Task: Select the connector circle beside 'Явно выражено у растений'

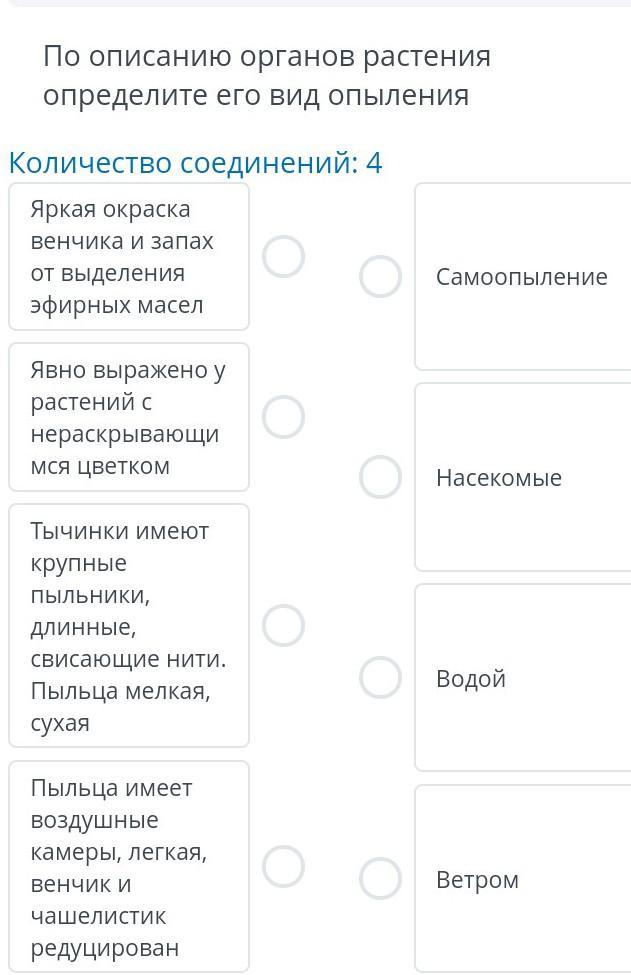Action: click(284, 417)
